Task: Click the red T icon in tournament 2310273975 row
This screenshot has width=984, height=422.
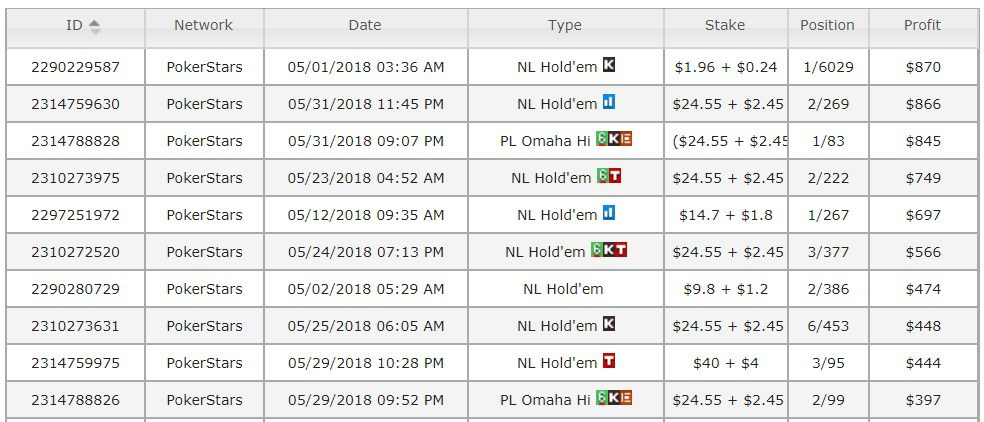Action: point(614,177)
